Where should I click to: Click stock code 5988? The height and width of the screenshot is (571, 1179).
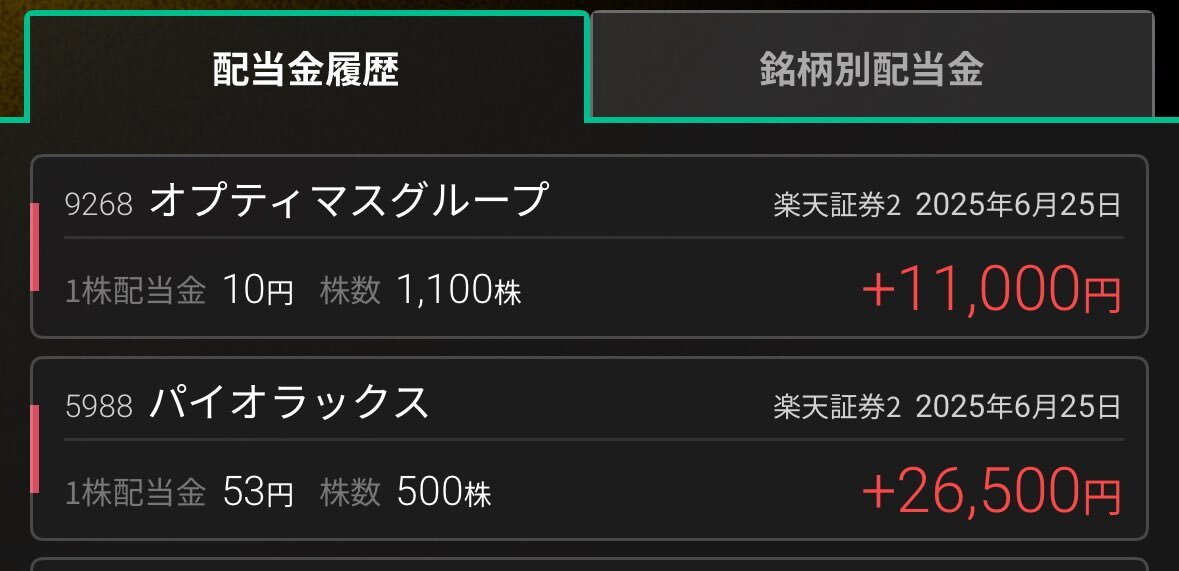[x=99, y=406]
